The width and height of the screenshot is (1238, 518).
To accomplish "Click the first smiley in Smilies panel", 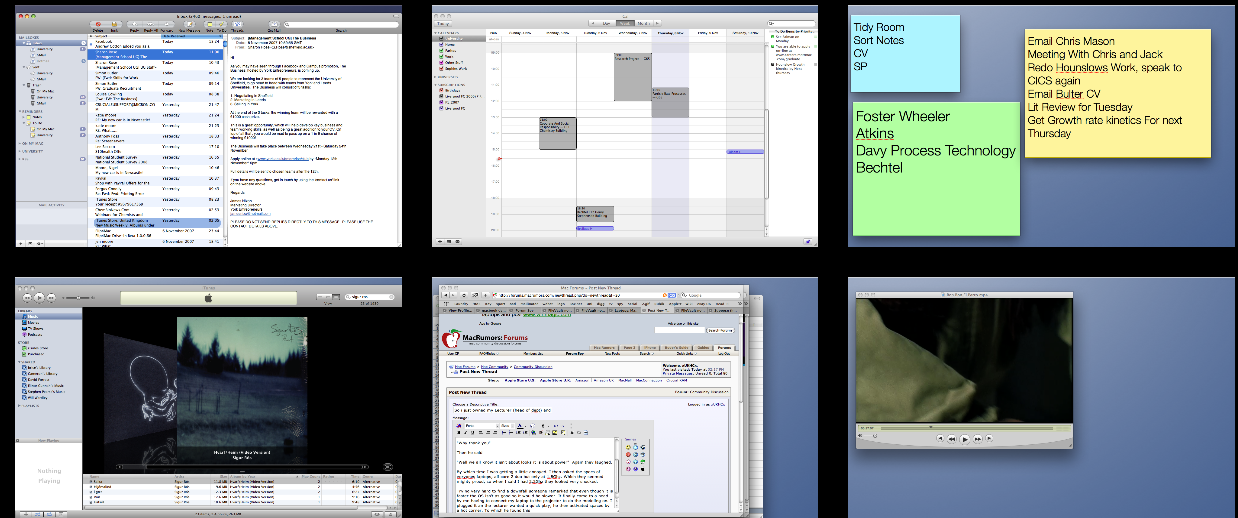I will (628, 447).
